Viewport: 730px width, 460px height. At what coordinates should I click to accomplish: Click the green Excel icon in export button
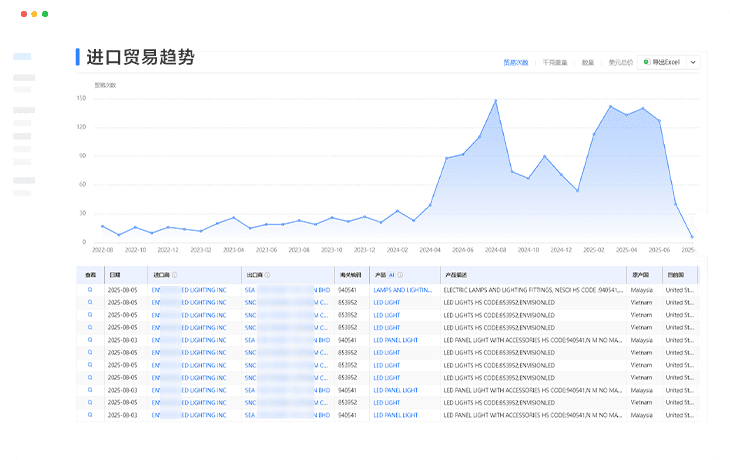(646, 62)
